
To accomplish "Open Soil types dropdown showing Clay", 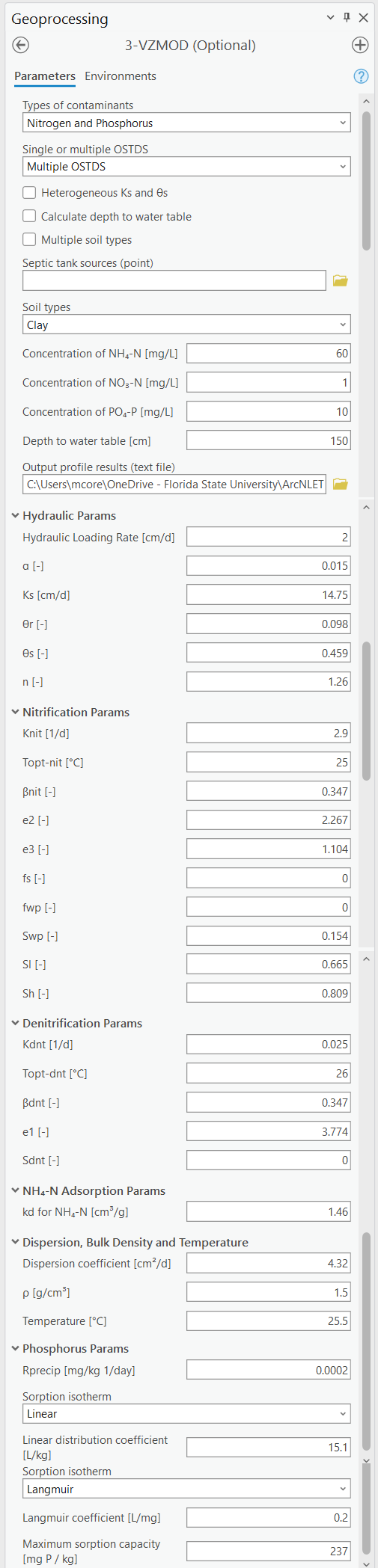I will [186, 325].
